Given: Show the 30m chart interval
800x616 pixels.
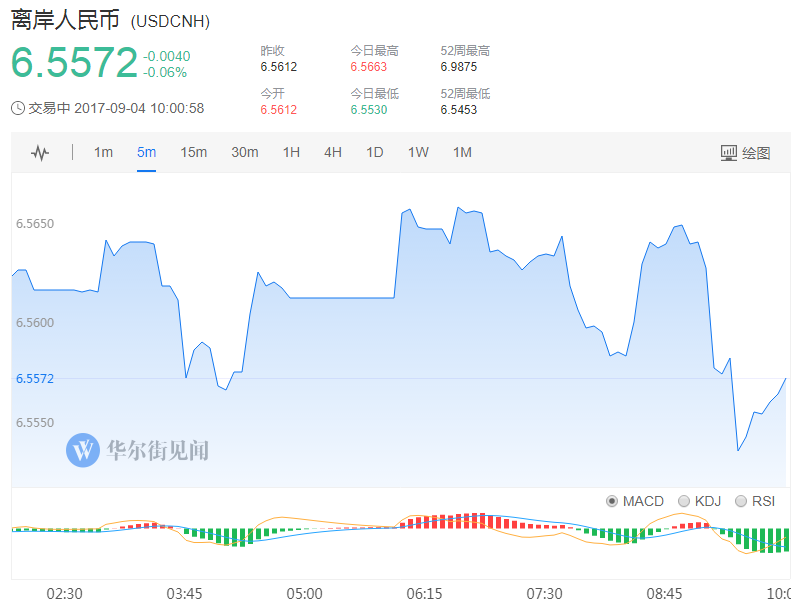Looking at the screenshot, I should point(245,153).
